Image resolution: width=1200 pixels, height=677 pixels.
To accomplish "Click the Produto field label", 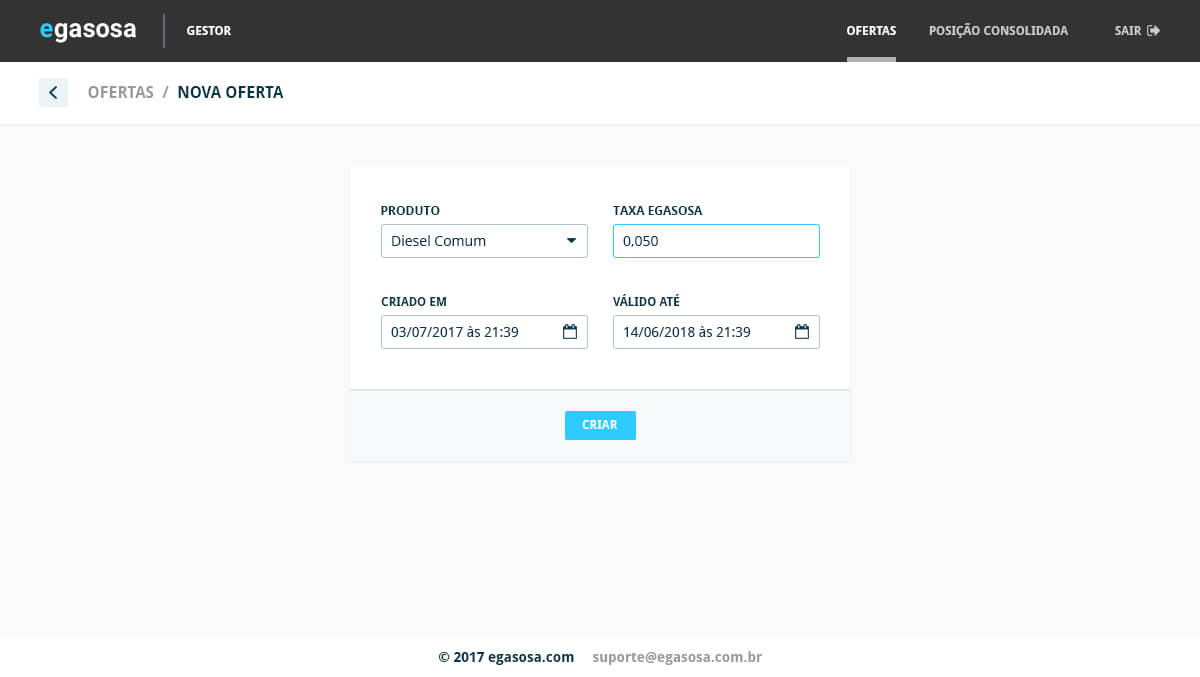I will tap(410, 211).
